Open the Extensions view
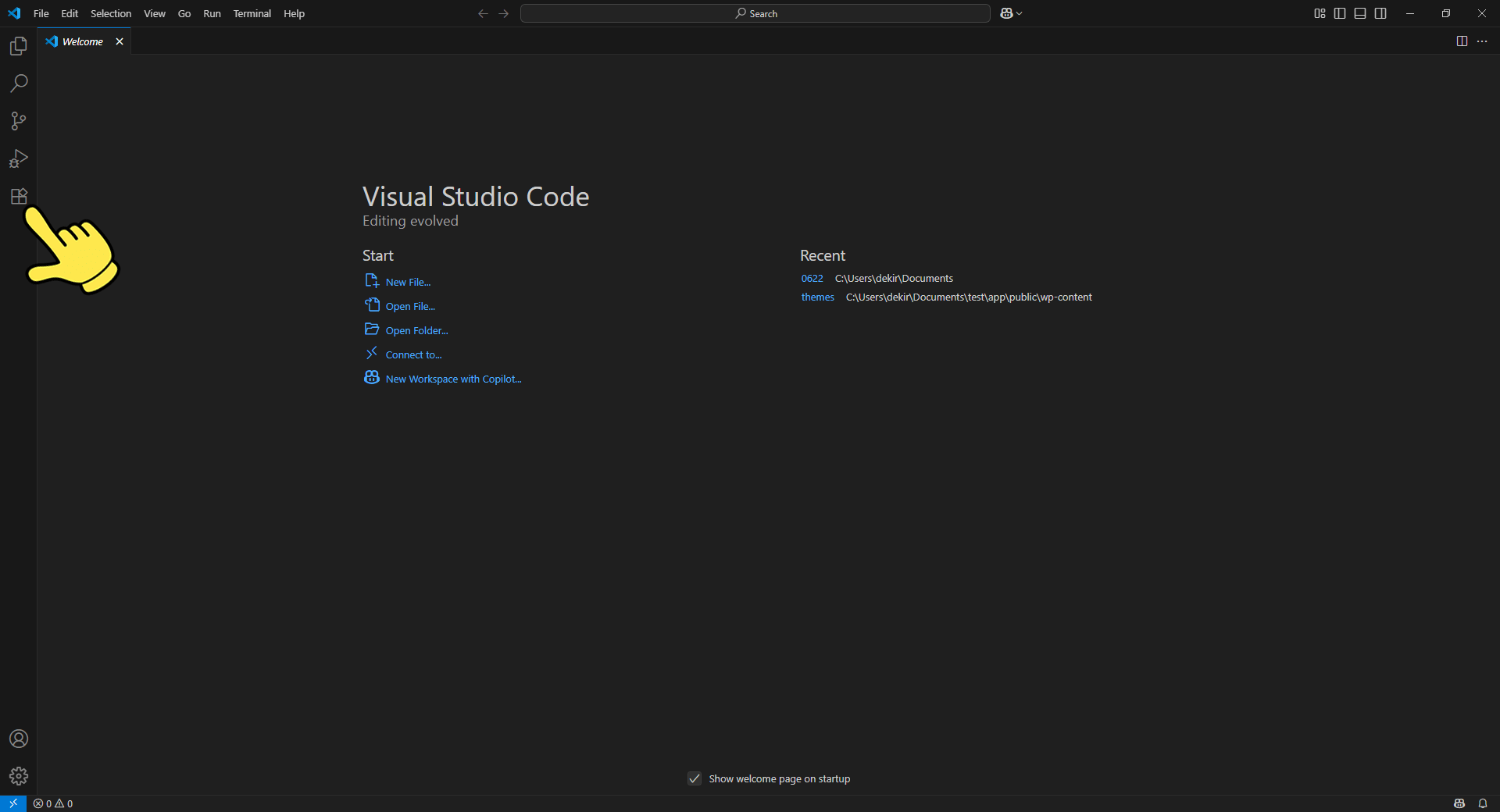Image resolution: width=1500 pixels, height=812 pixels. point(19,196)
